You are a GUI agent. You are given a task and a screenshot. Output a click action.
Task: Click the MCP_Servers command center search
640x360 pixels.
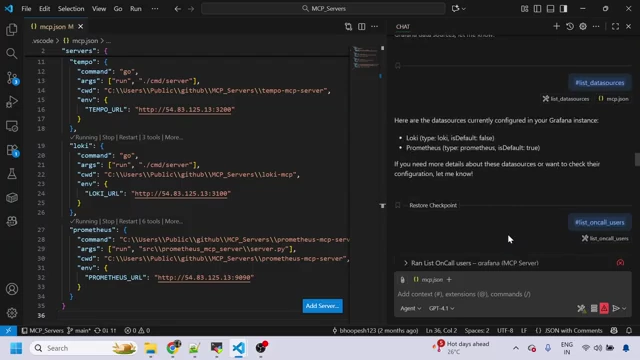pos(323,9)
